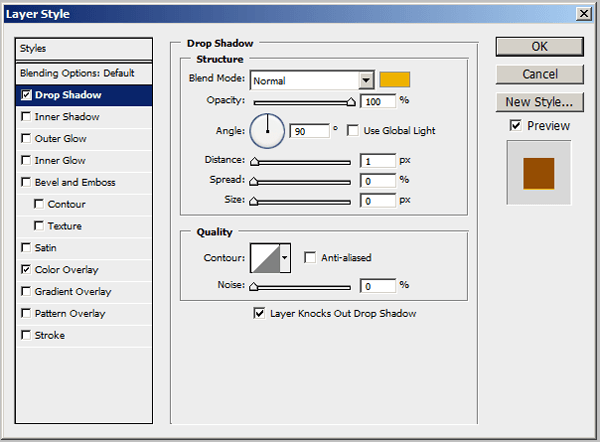Open the Contour picker dropdown arrow
Image resolution: width=600 pixels, height=442 pixels.
[284, 258]
